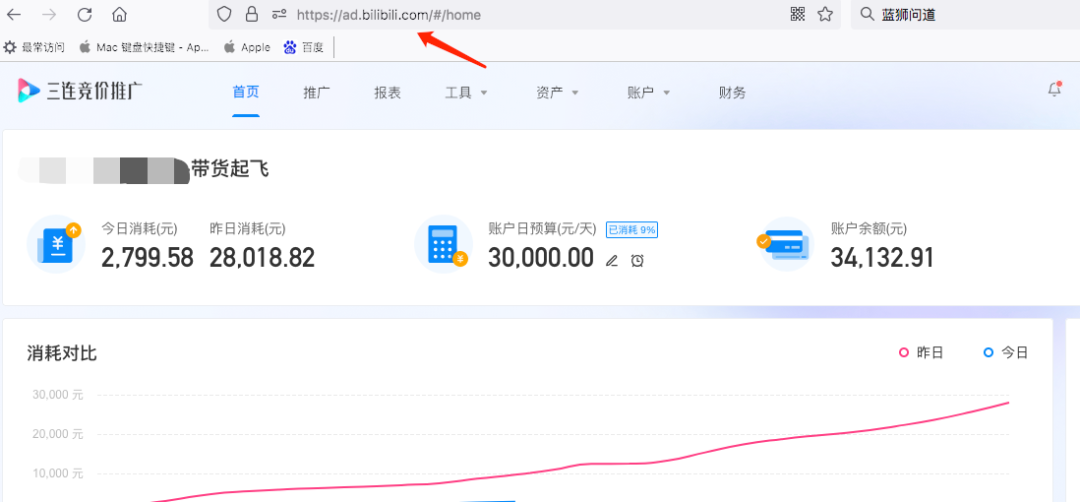This screenshot has width=1080, height=502.
Task: Click the account balance 34,132.91
Action: [882, 258]
